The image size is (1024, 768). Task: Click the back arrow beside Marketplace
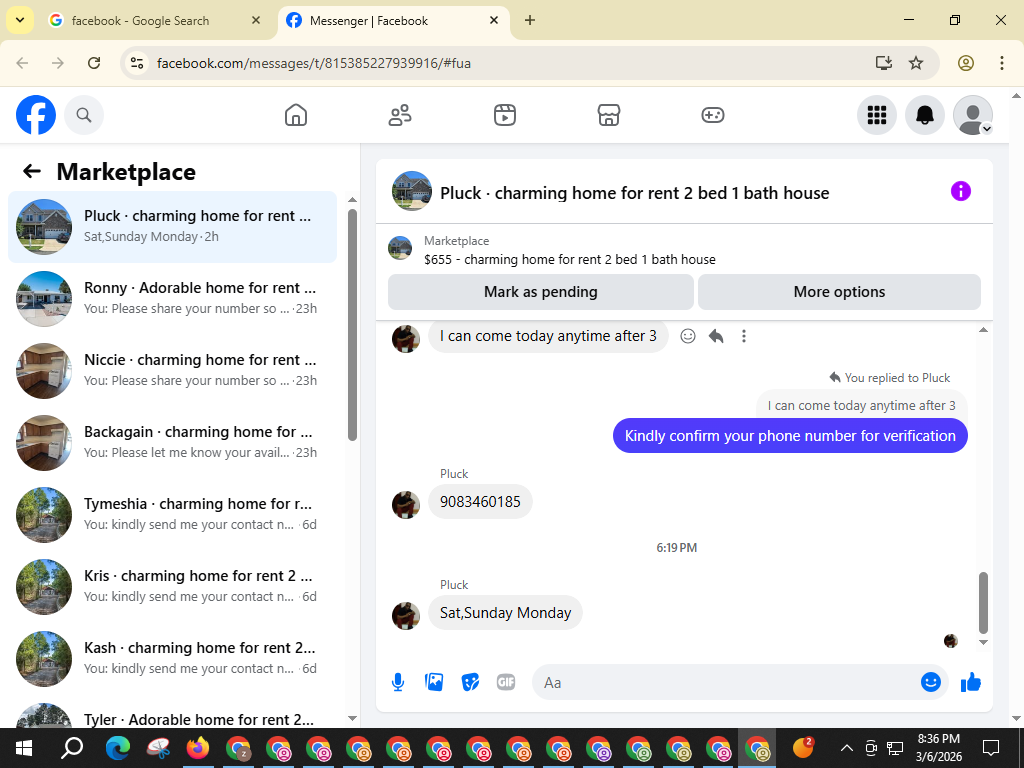31,171
